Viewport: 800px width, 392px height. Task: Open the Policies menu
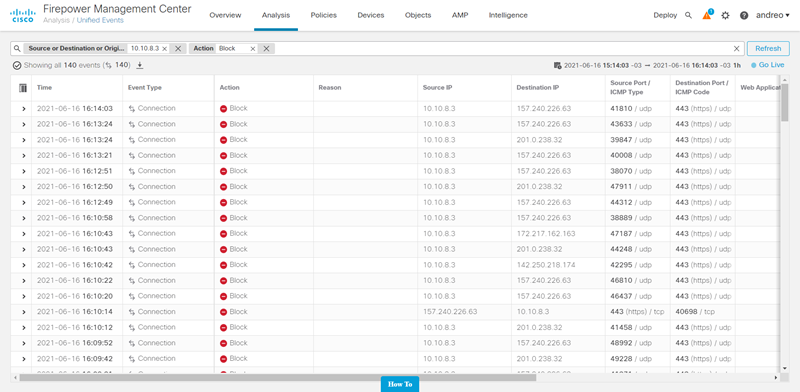click(x=323, y=15)
